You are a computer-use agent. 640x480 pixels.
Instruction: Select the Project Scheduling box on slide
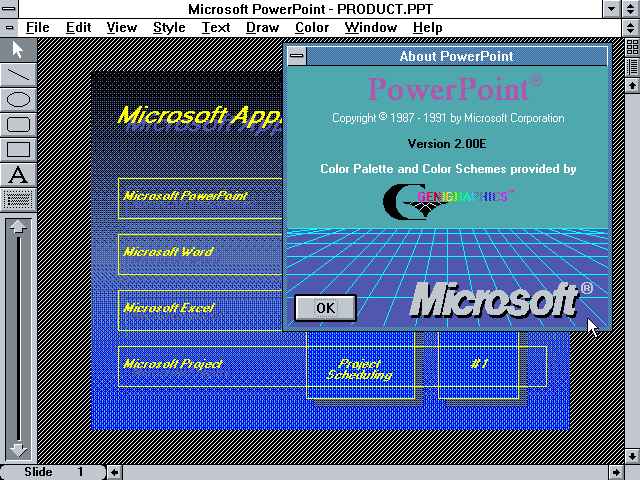pos(360,365)
